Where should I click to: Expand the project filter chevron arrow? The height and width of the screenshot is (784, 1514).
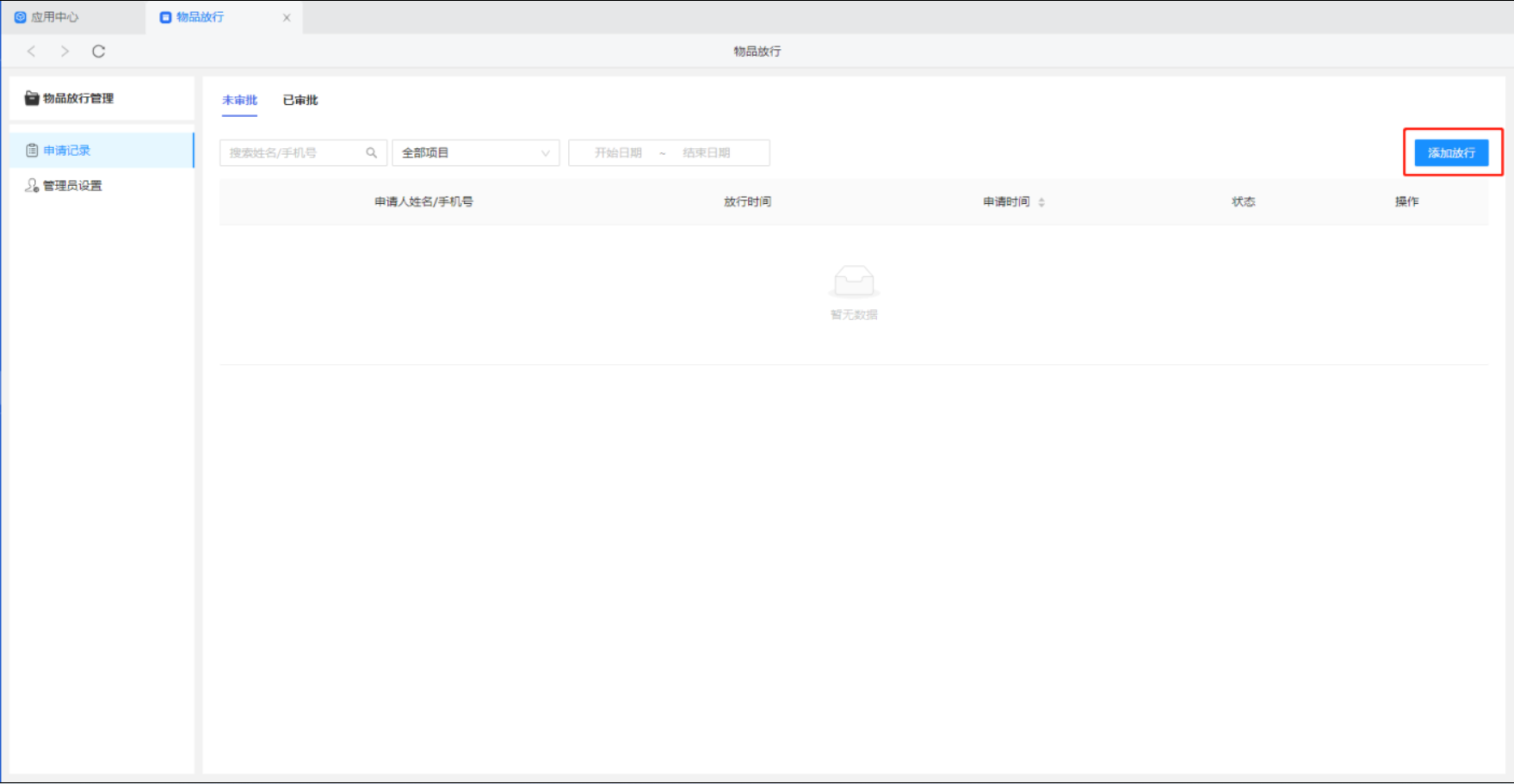[545, 153]
